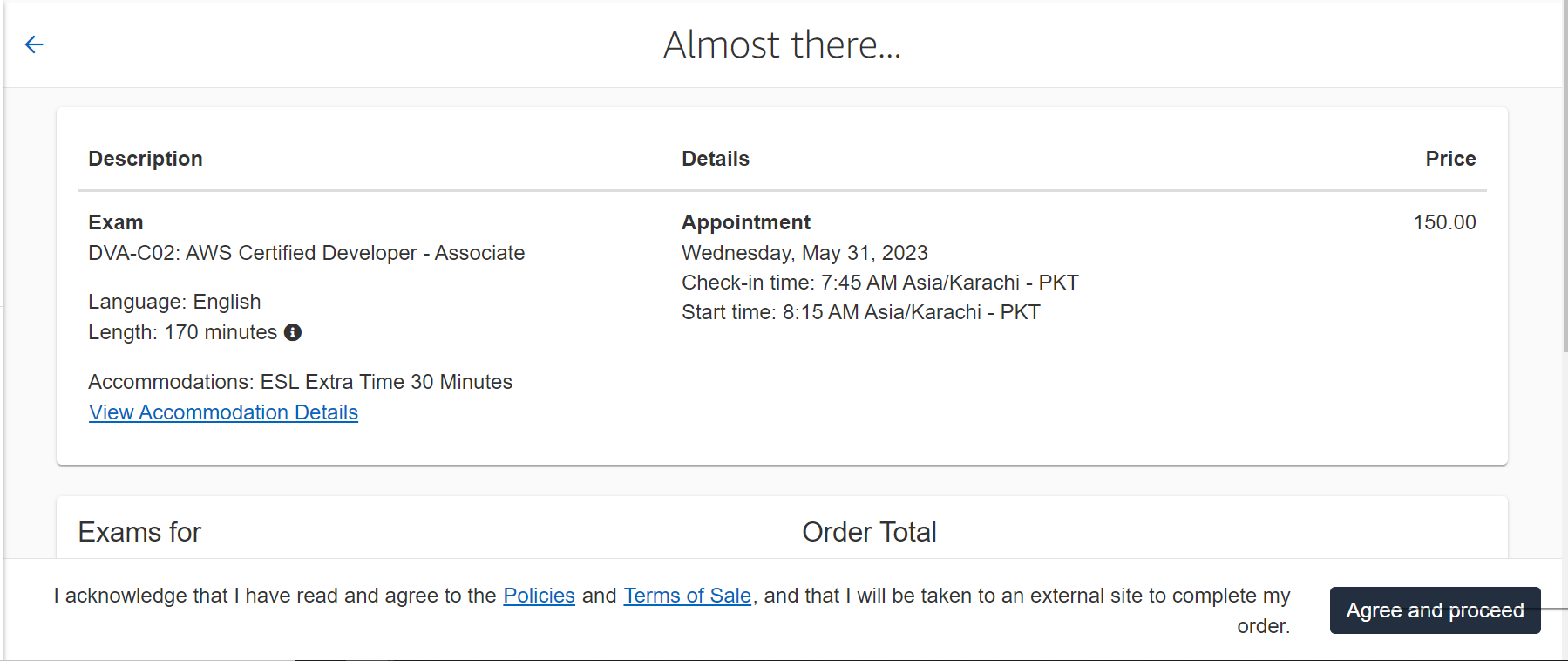The image size is (1568, 661).
Task: Click the vertical scrollbar on the right edge
Action: 1565,174
